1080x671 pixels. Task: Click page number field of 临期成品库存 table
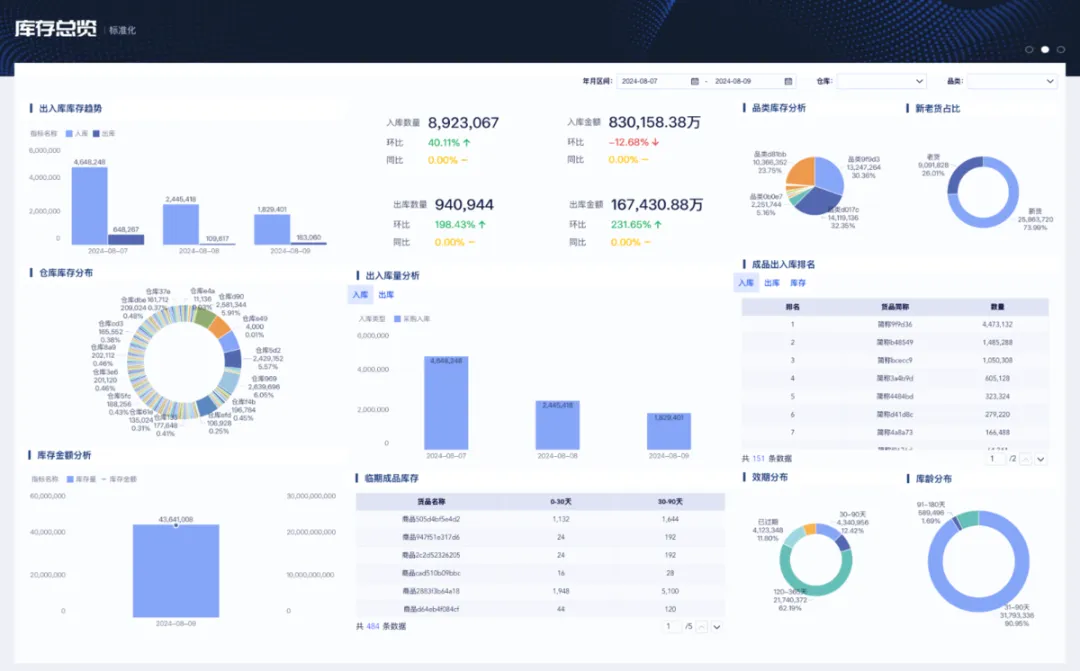pos(670,627)
